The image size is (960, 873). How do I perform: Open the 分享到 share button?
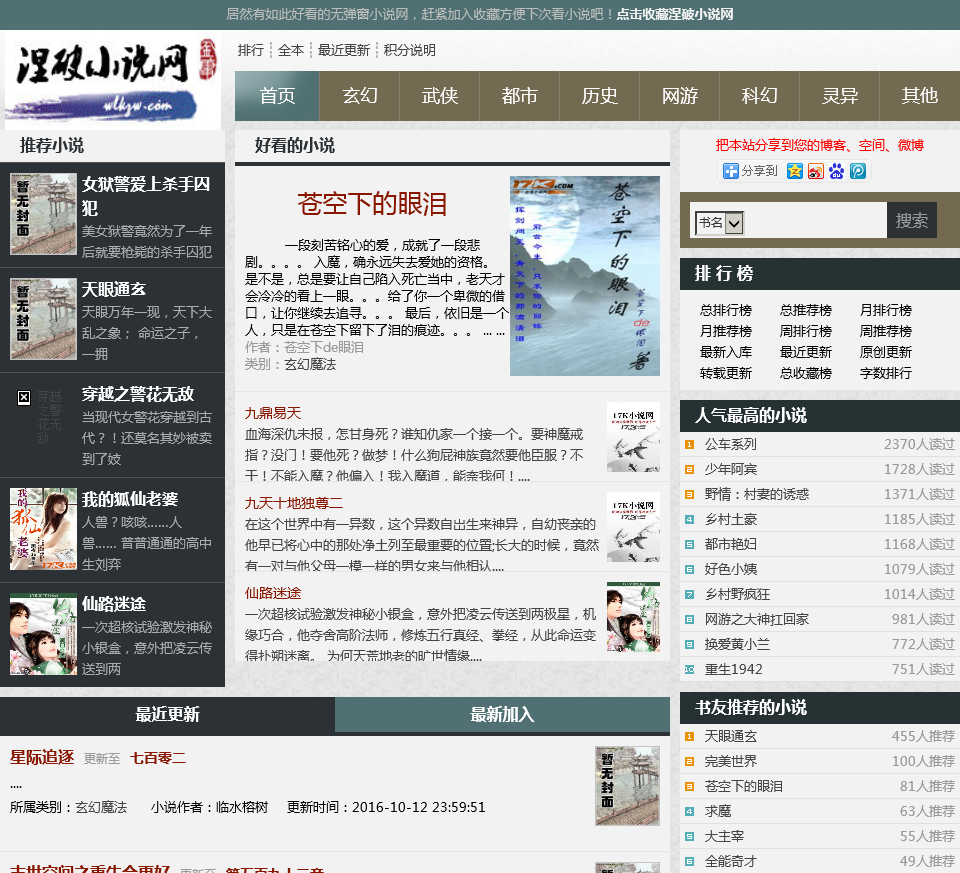[x=751, y=171]
